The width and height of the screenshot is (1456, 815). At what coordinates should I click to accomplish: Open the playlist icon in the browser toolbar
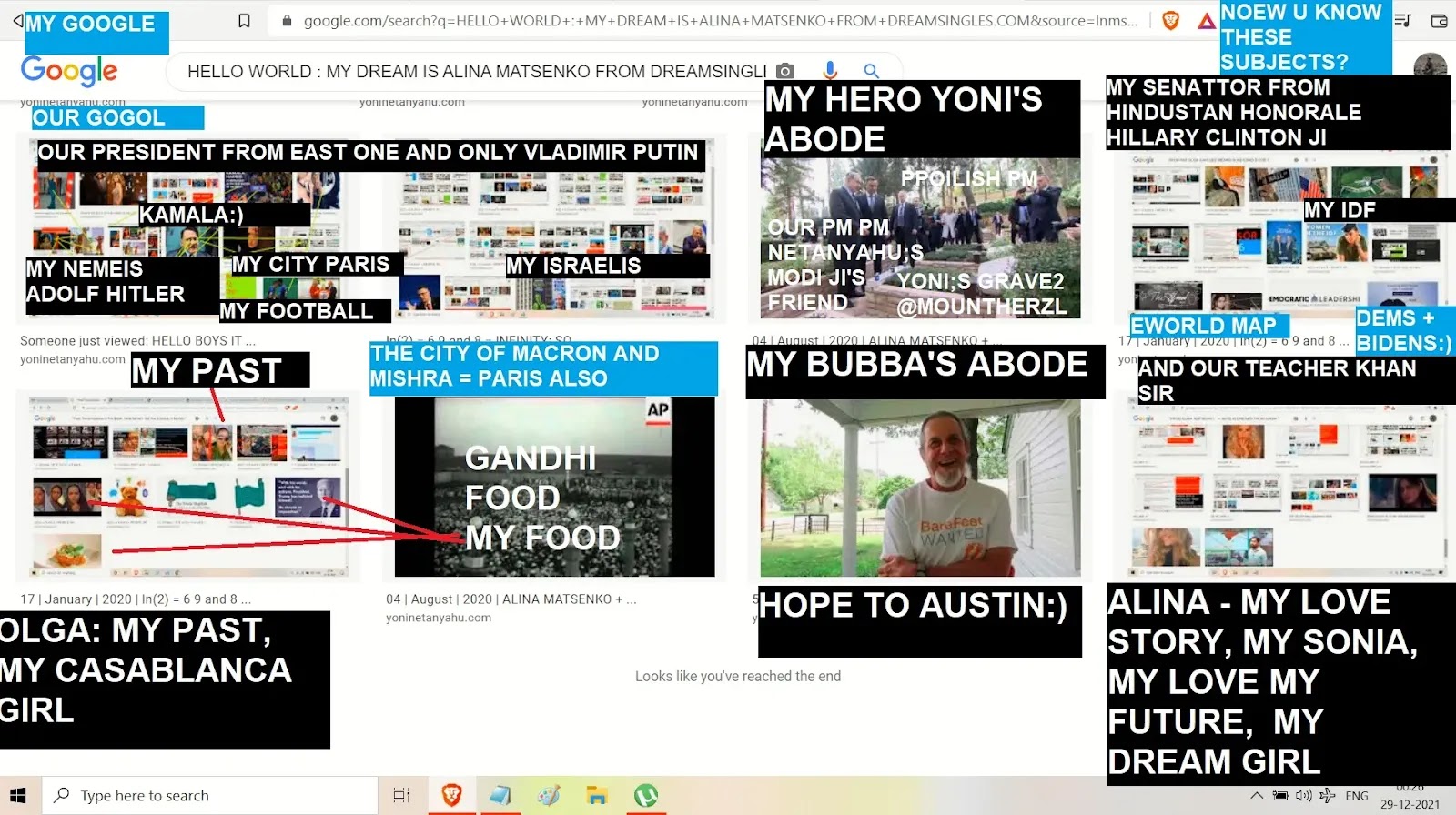click(x=1403, y=20)
